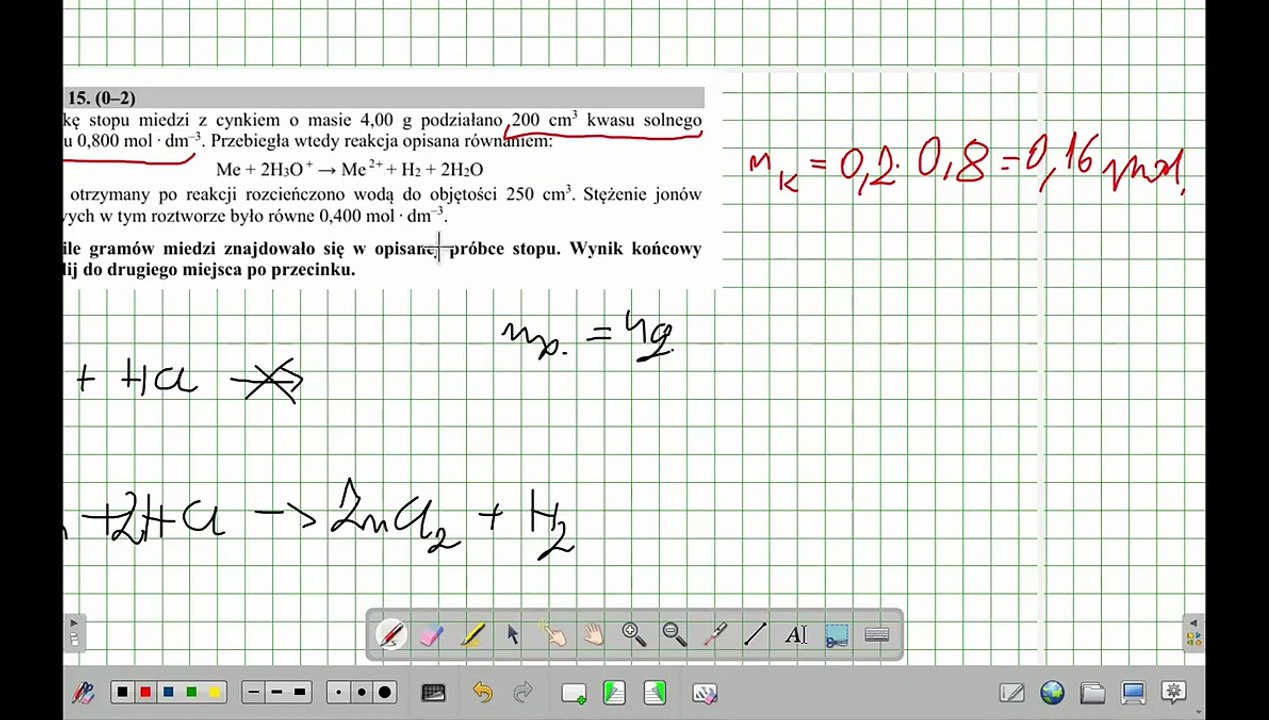This screenshot has height=720, width=1269.
Task: Click the stylus palette toggle icon
Action: [x=83, y=692]
